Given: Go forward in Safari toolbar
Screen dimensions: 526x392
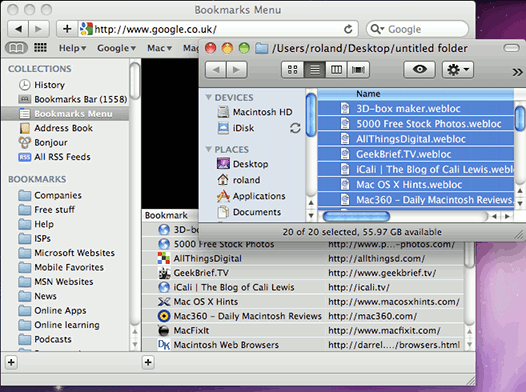Looking at the screenshot, I should pyautogui.click(x=39, y=29).
